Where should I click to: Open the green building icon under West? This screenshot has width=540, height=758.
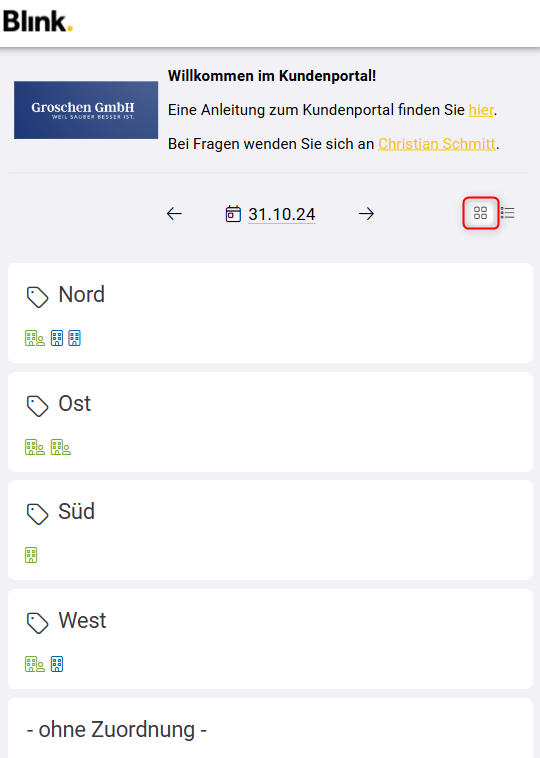point(35,664)
